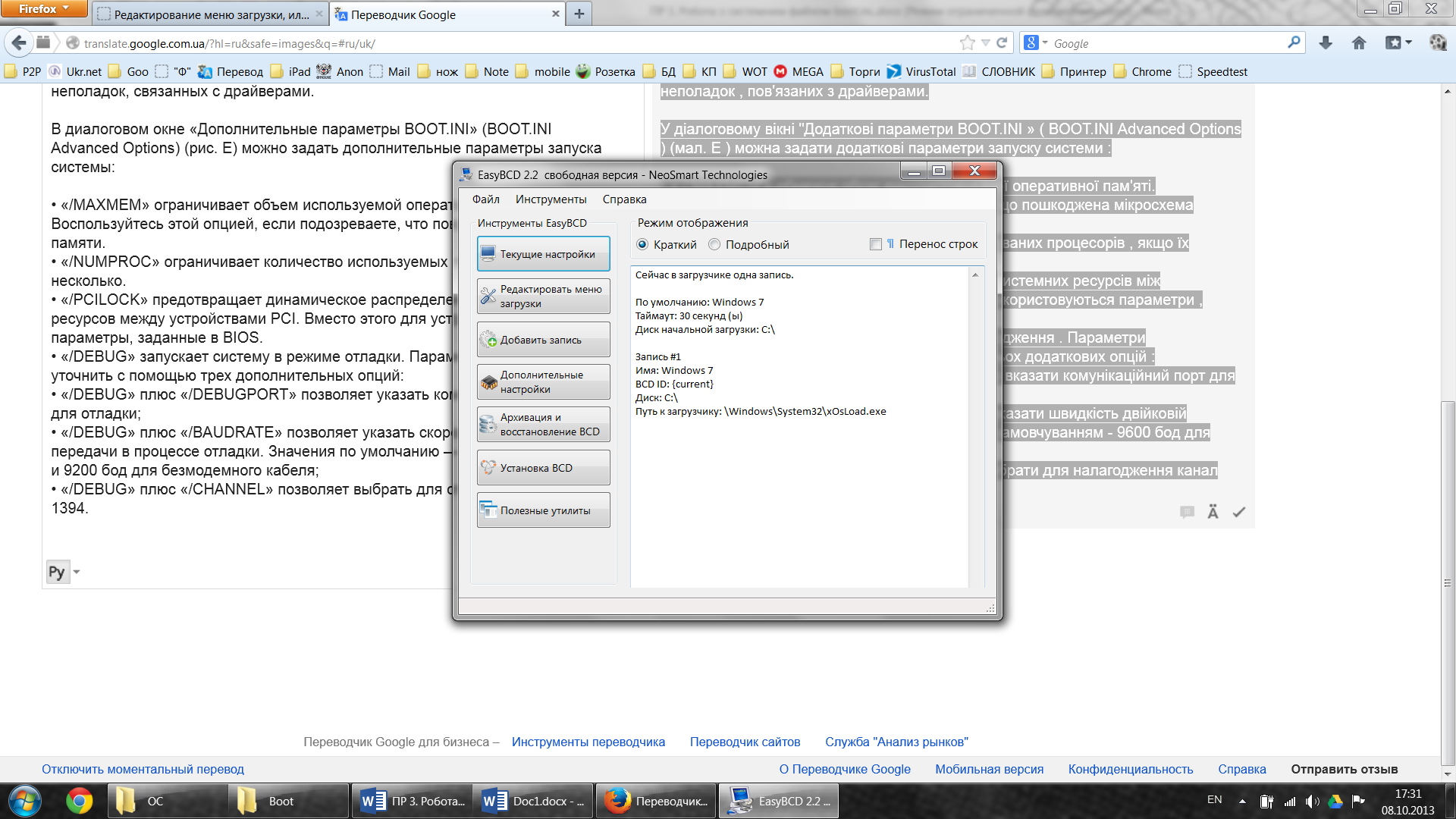Viewport: 1456px width, 819px height.
Task: Click Firefox downloads arrow icon
Action: point(1326,43)
